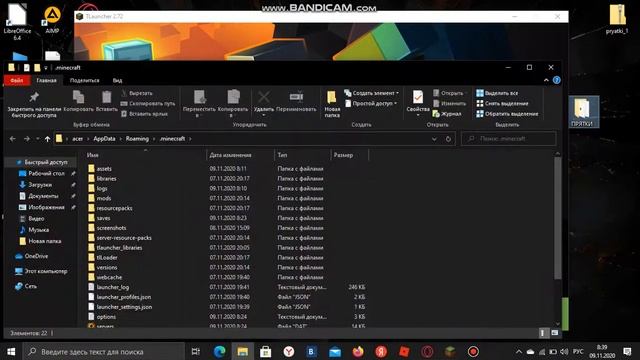Screen dimensions: 640x360
Task: Select the launcher_profiles.json file
Action: point(124,297)
